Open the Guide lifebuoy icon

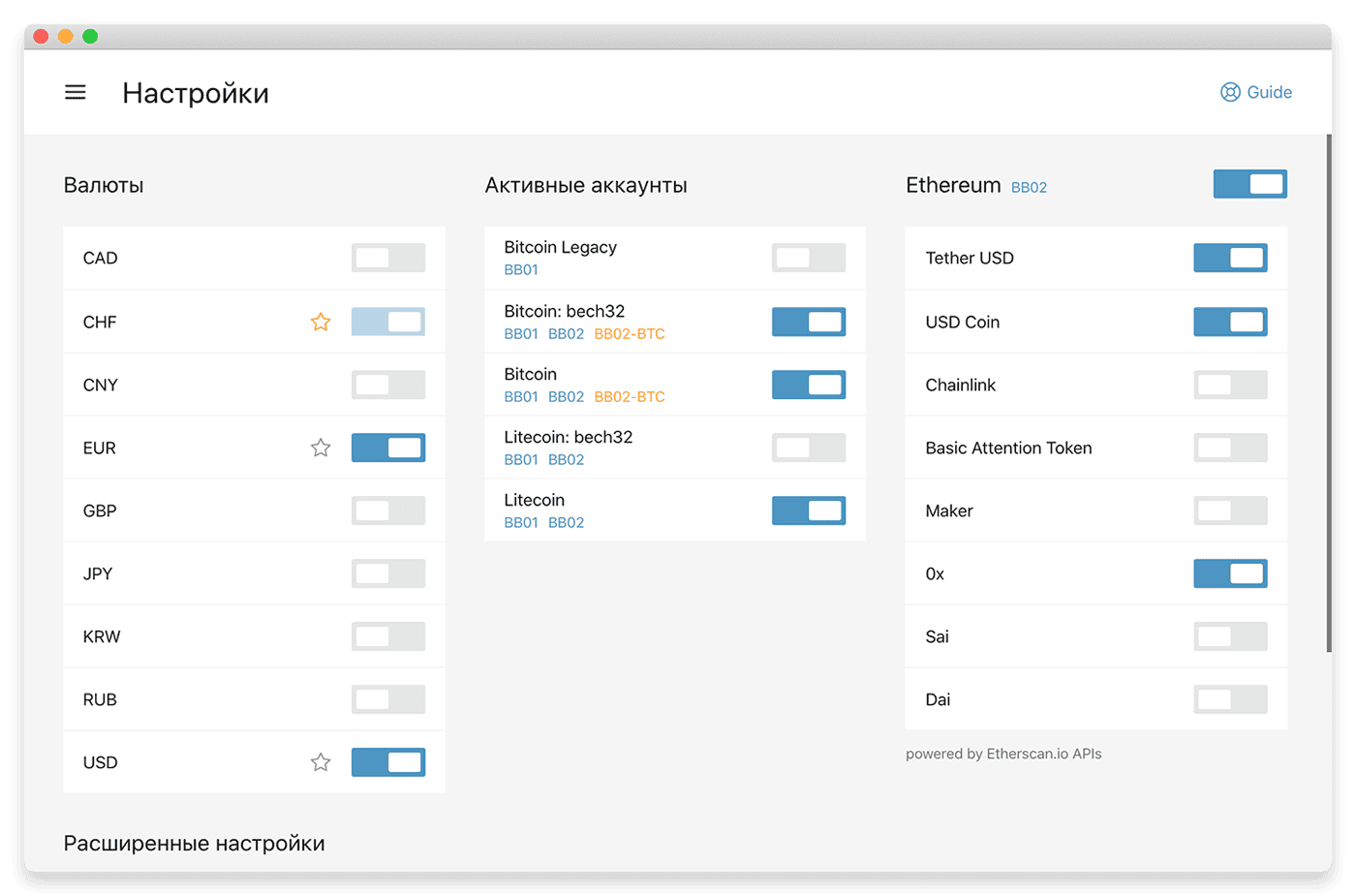point(1230,92)
